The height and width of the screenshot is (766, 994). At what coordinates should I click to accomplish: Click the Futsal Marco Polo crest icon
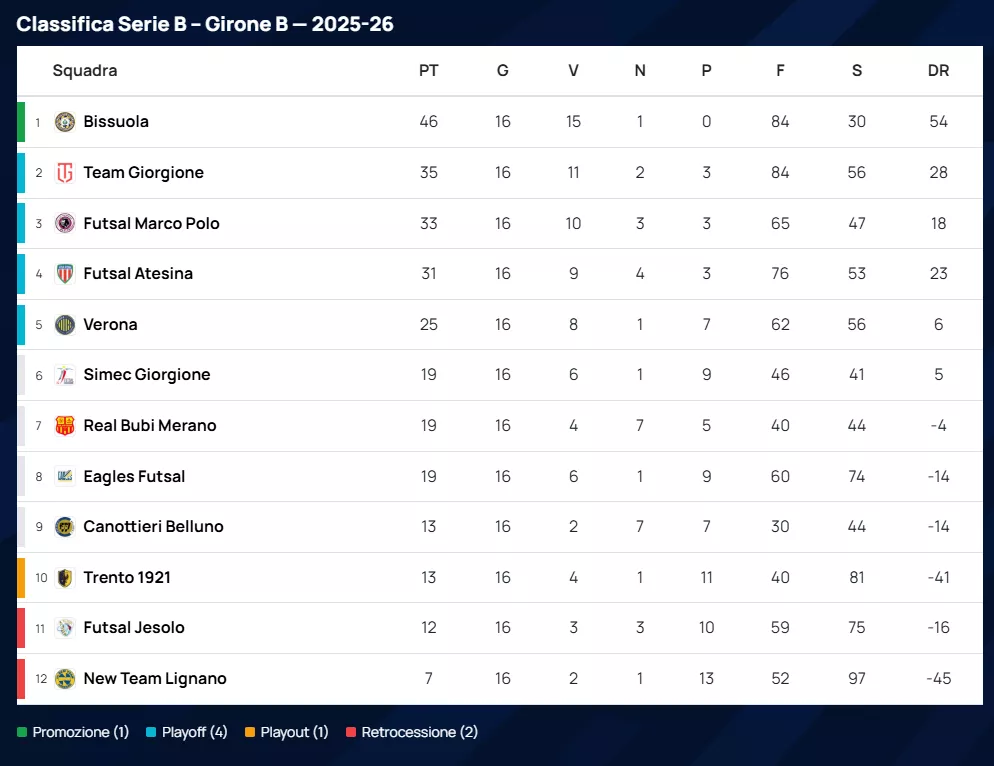(65, 223)
